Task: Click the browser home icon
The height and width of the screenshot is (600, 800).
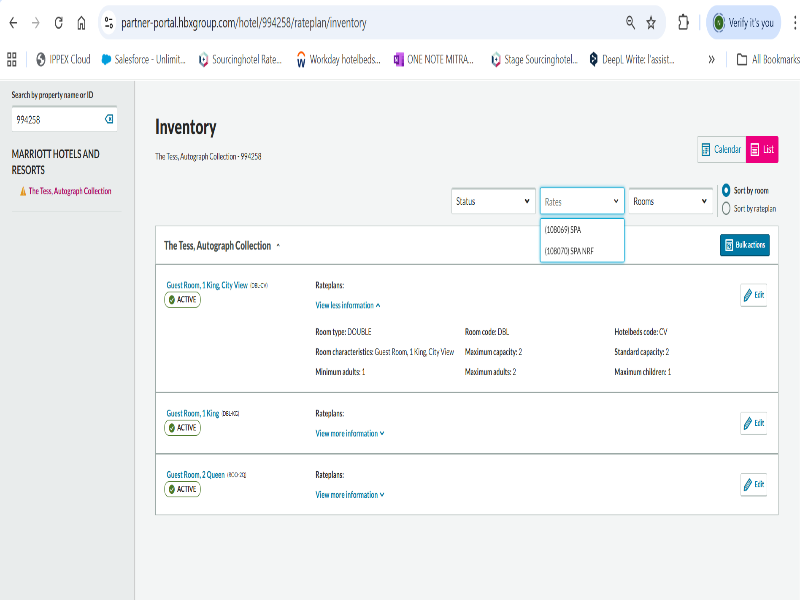Action: [82, 22]
